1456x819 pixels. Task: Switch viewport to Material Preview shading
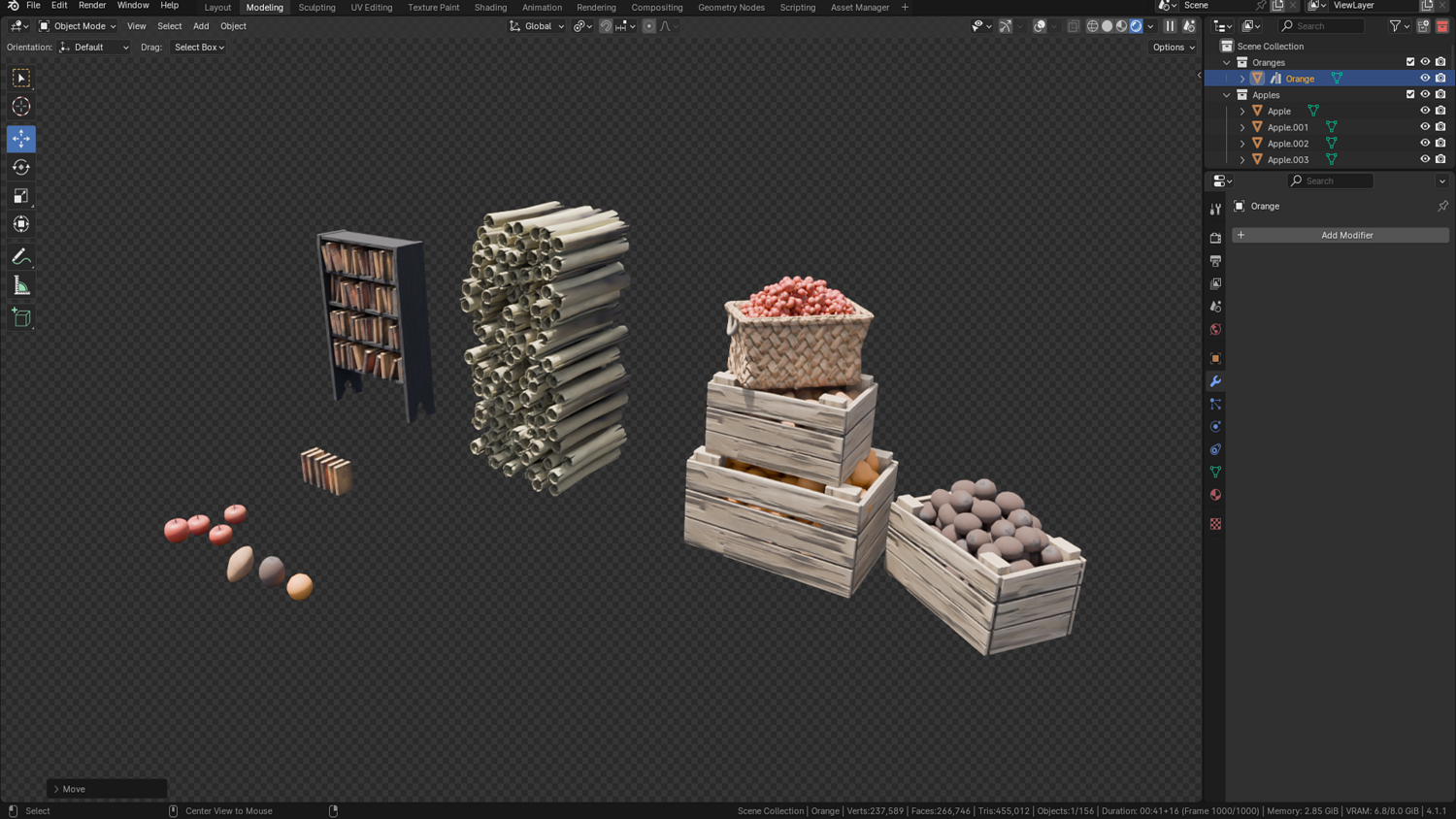(1121, 26)
